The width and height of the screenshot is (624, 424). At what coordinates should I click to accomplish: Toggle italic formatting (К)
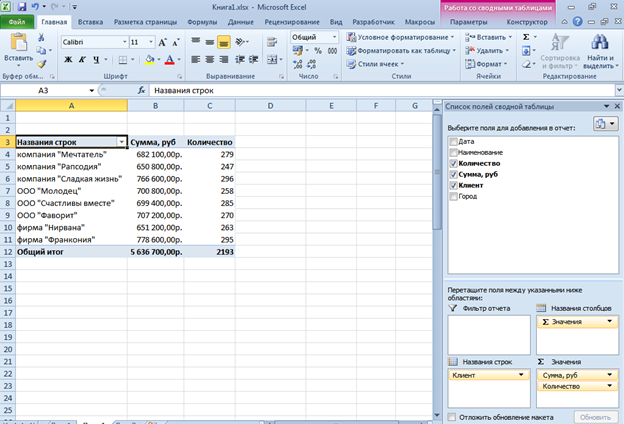tap(82, 60)
